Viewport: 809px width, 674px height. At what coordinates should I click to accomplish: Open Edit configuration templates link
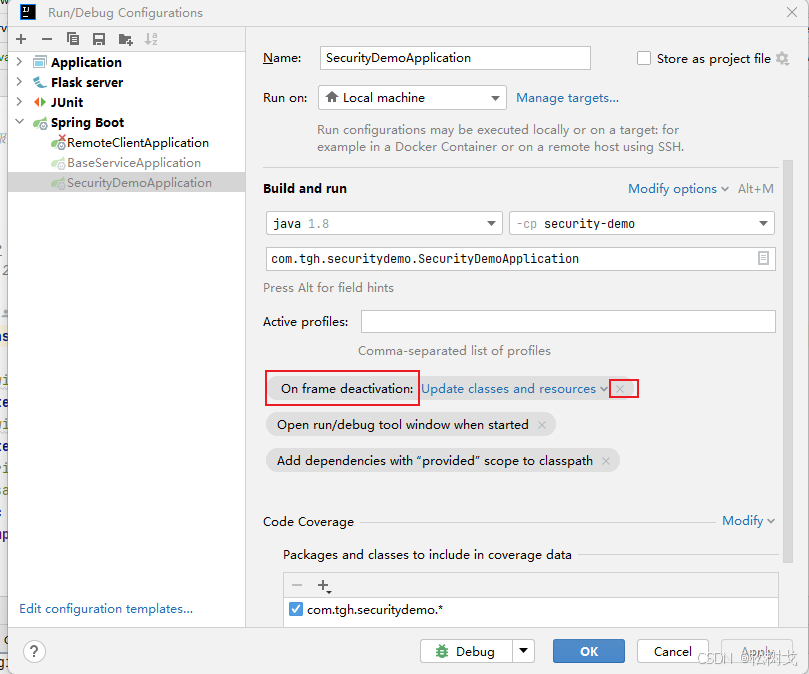(106, 609)
